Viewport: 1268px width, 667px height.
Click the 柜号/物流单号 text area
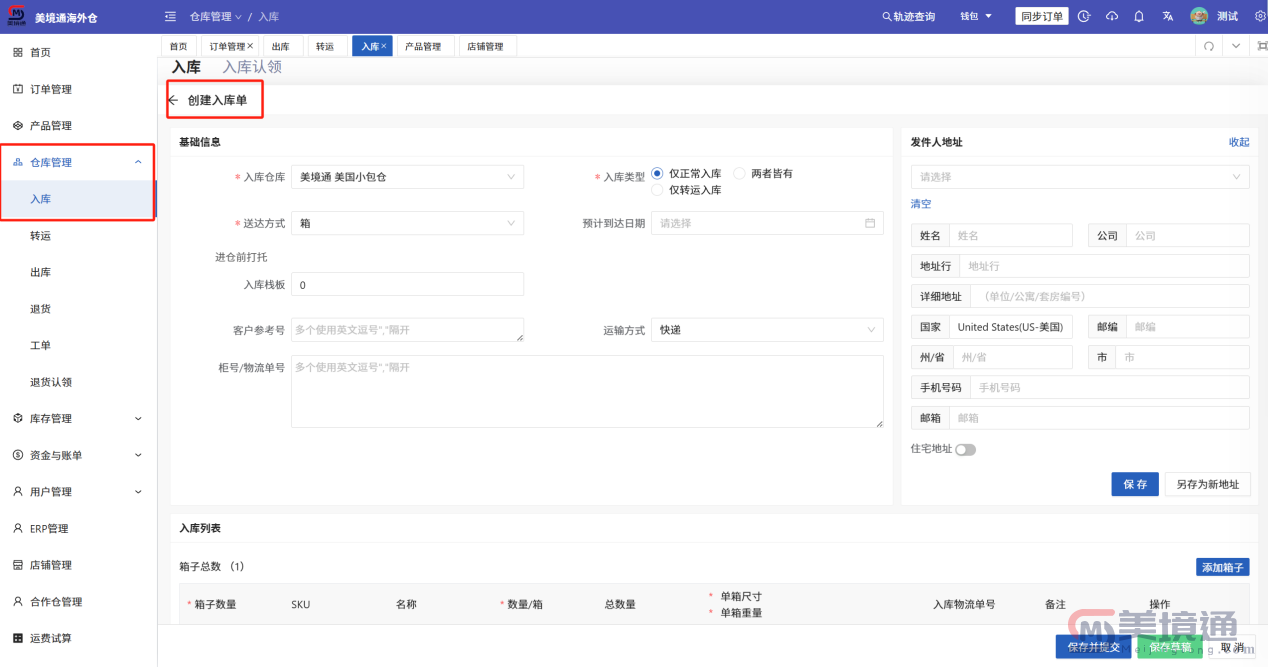(x=587, y=392)
